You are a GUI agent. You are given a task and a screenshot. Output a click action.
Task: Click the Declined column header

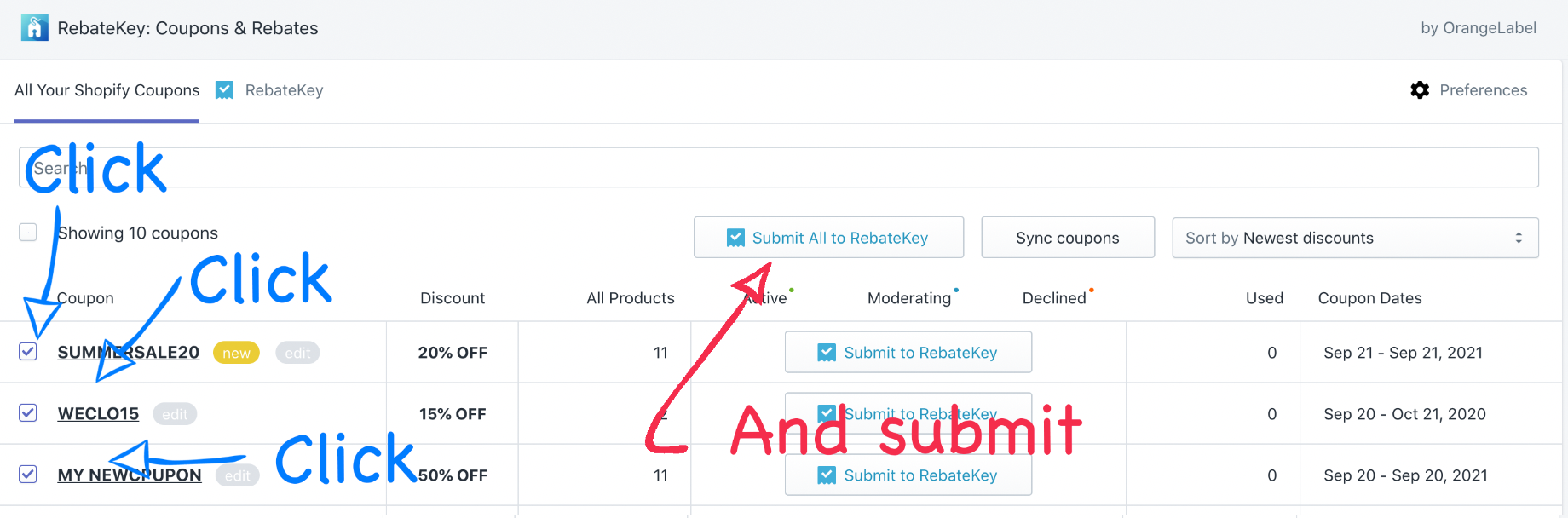coord(1054,298)
